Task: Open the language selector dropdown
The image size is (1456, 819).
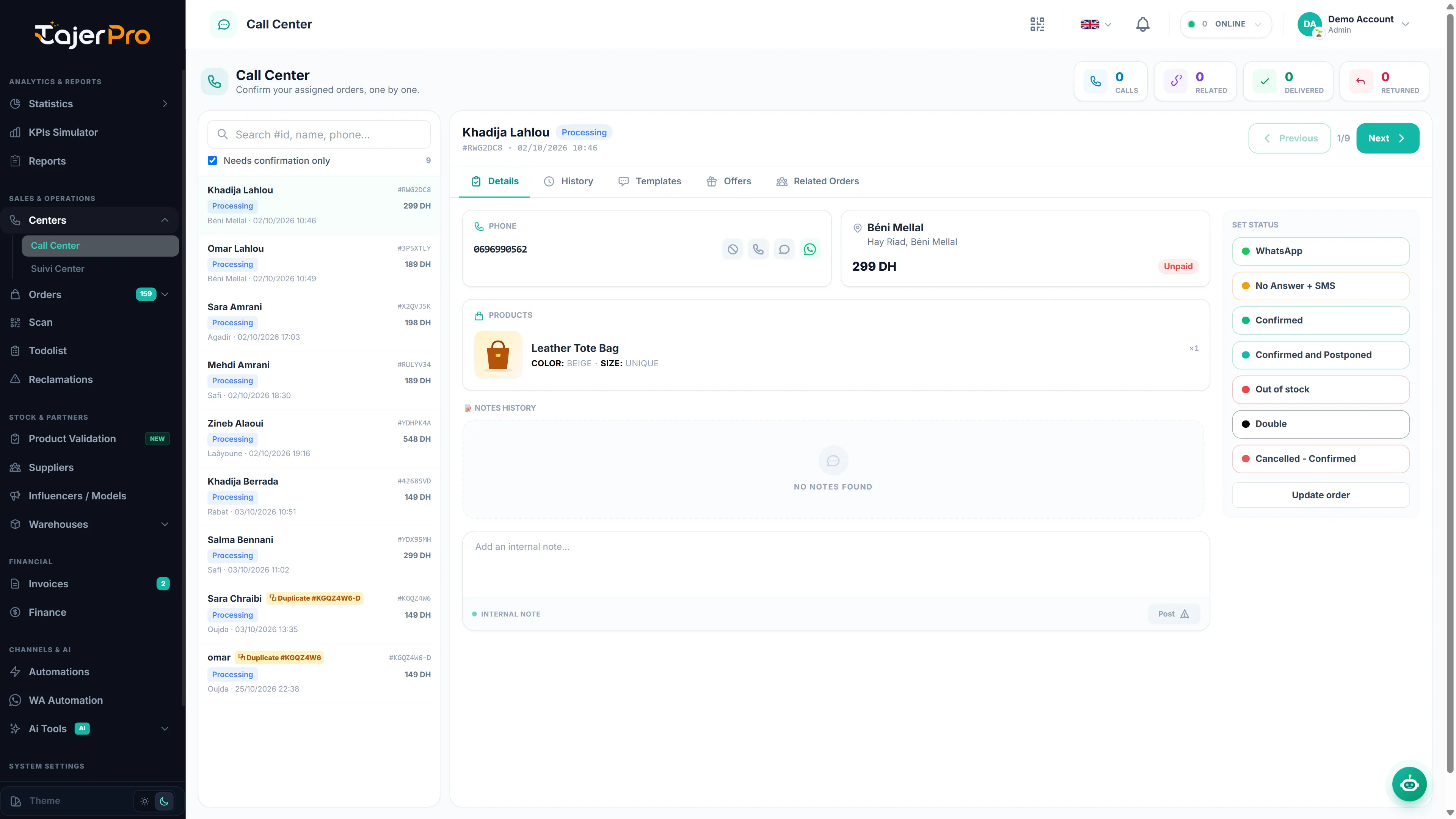Action: pyautogui.click(x=1095, y=24)
